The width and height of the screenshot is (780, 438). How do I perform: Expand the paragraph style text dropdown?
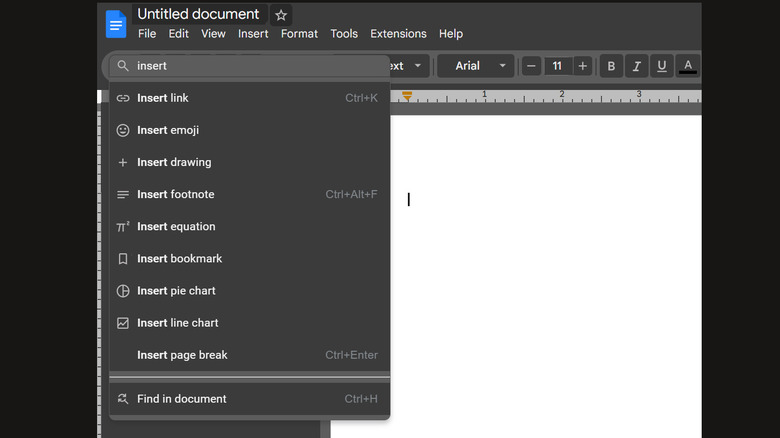408,66
